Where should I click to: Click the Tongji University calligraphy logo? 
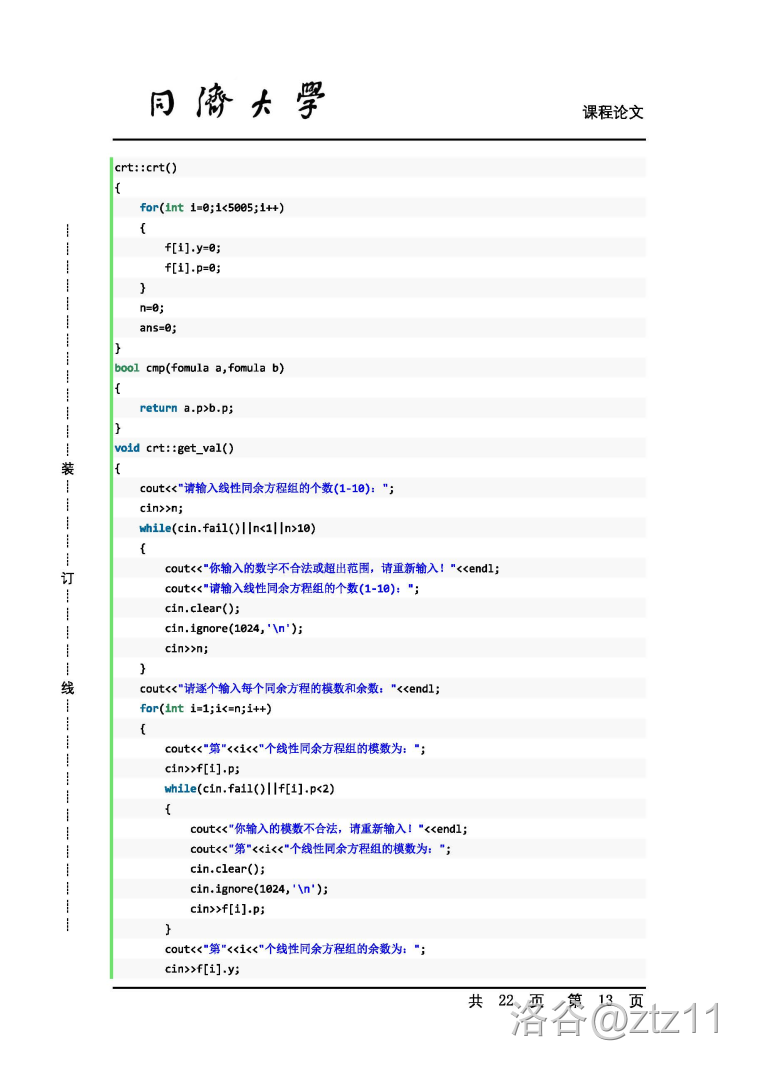pos(237,102)
